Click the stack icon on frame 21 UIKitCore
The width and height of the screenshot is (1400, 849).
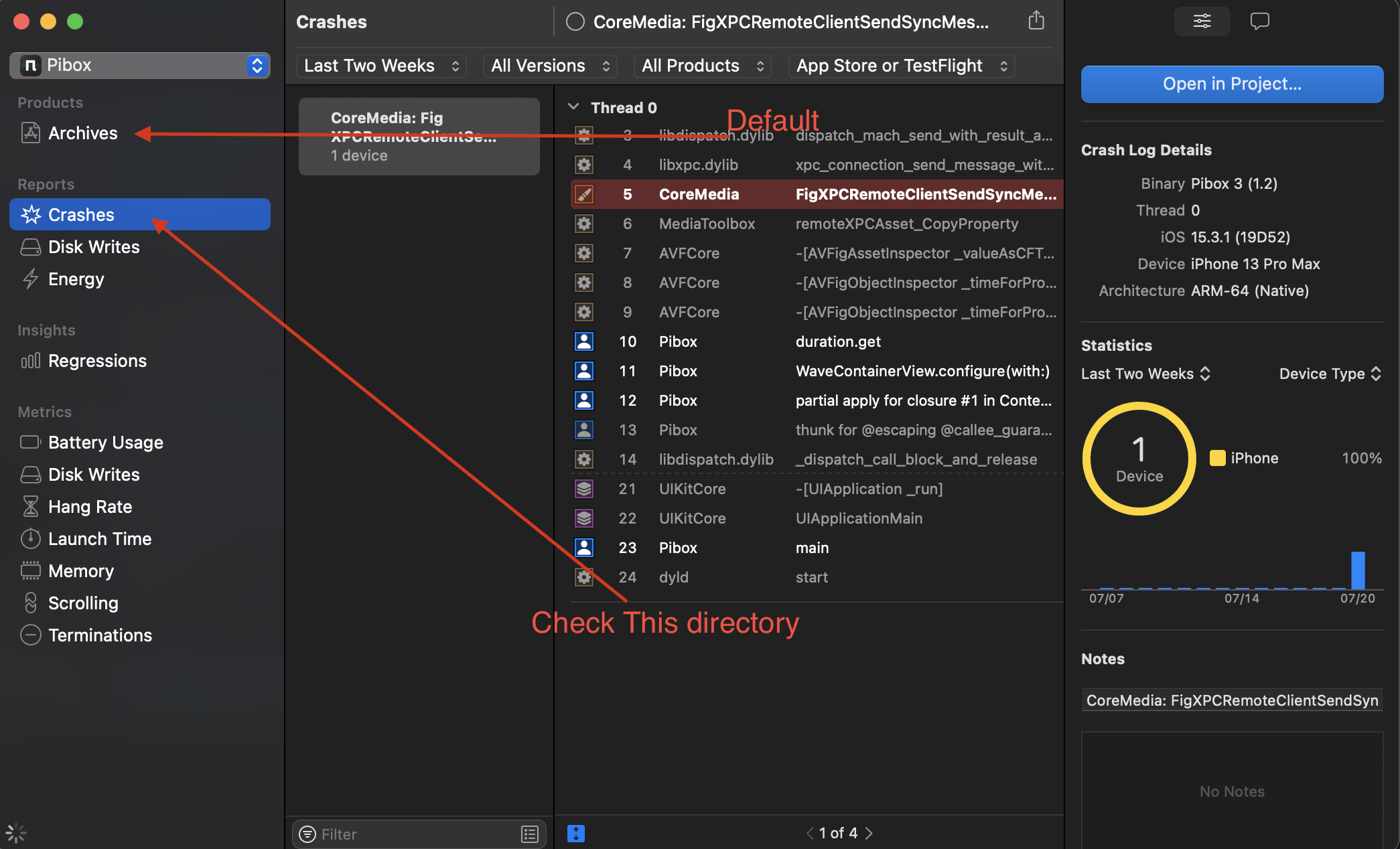[584, 489]
